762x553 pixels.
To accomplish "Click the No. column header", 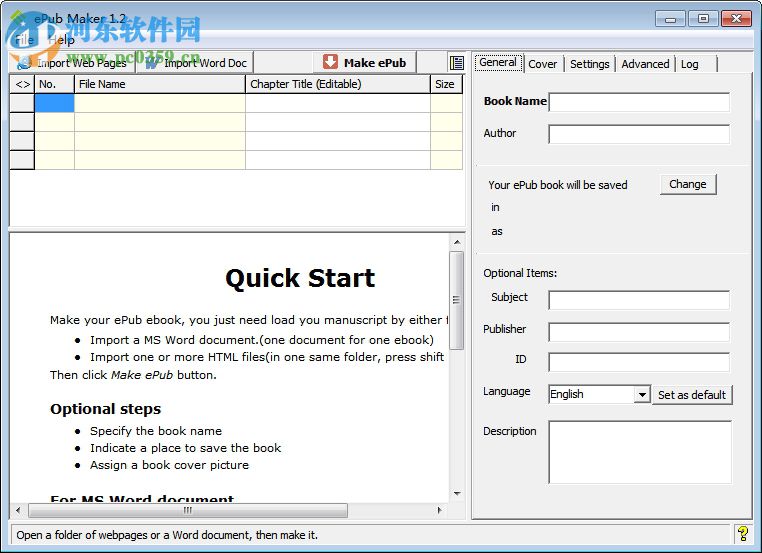I will pos(54,84).
